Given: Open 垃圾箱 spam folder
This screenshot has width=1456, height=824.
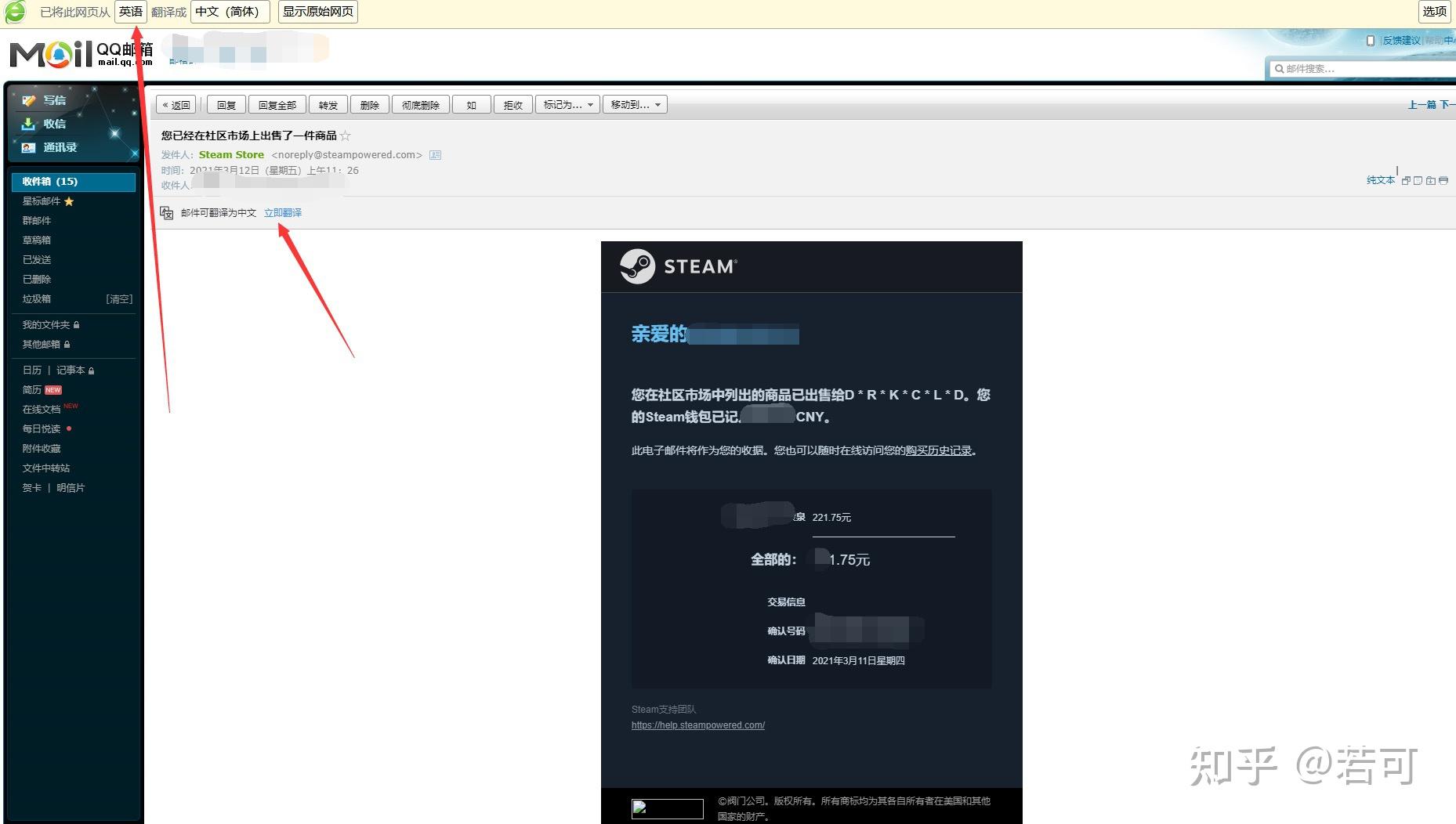Looking at the screenshot, I should [x=37, y=299].
